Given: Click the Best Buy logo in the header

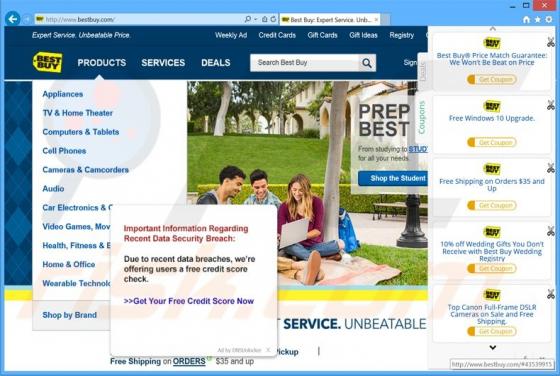Looking at the screenshot, I should [x=48, y=62].
